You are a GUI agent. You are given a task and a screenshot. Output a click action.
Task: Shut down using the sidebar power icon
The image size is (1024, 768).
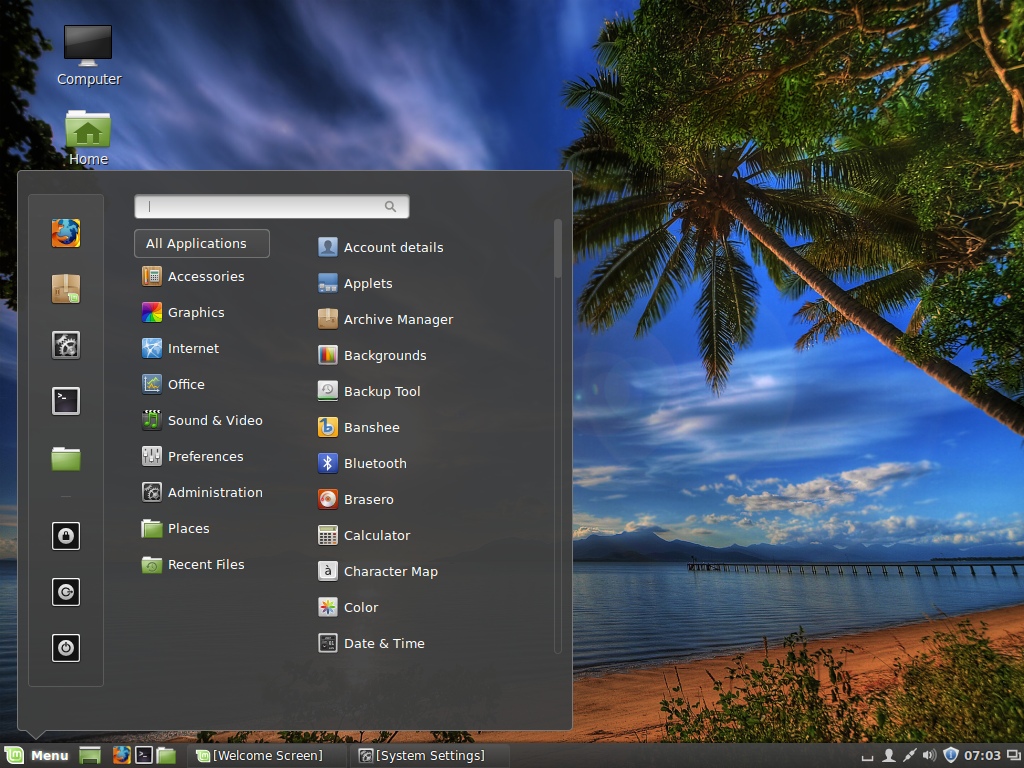pos(65,647)
